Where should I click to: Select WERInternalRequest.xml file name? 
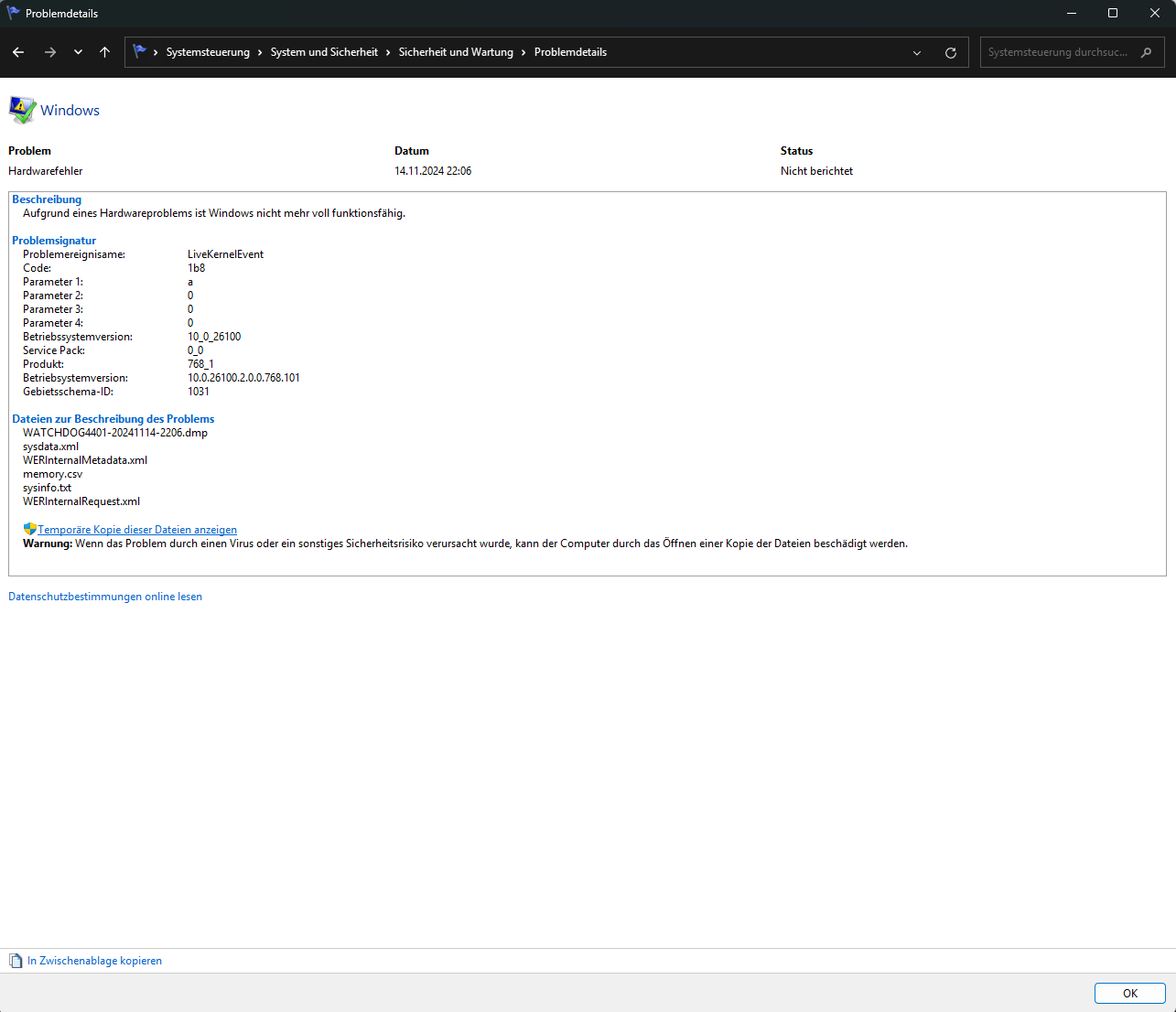[81, 501]
